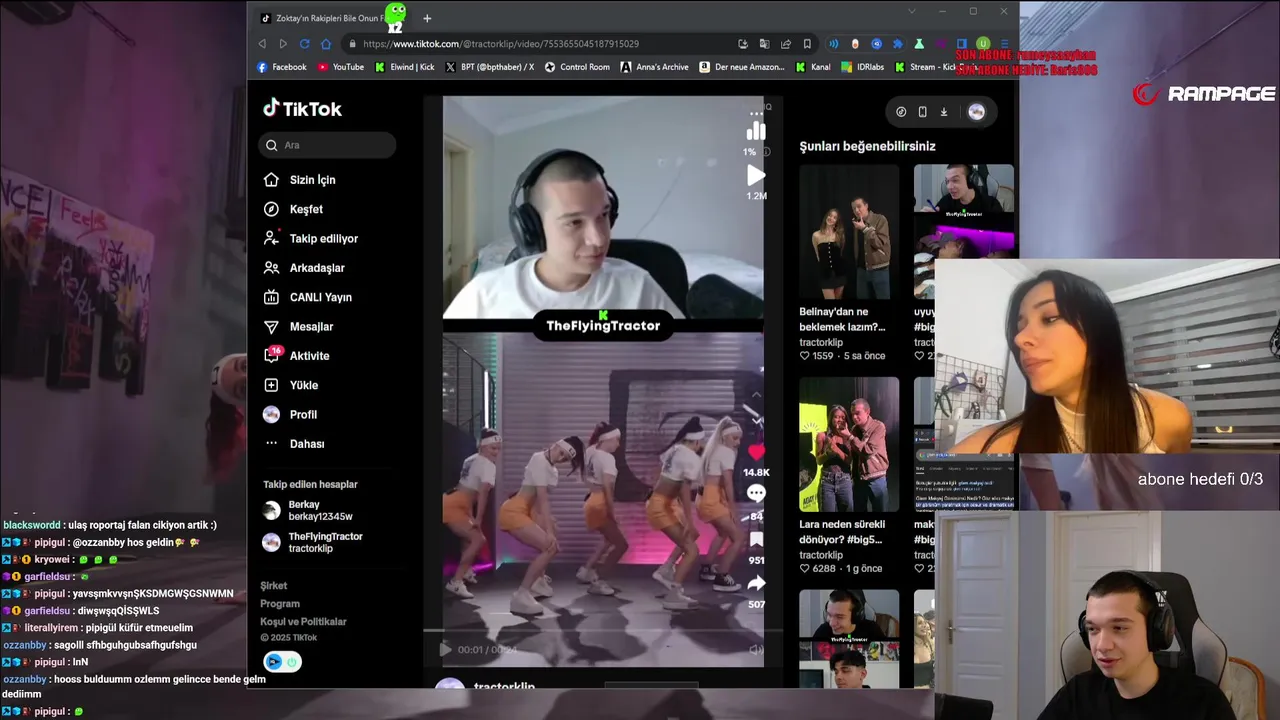Open Berkay followed account
This screenshot has width=1280, height=720.
click(308, 511)
